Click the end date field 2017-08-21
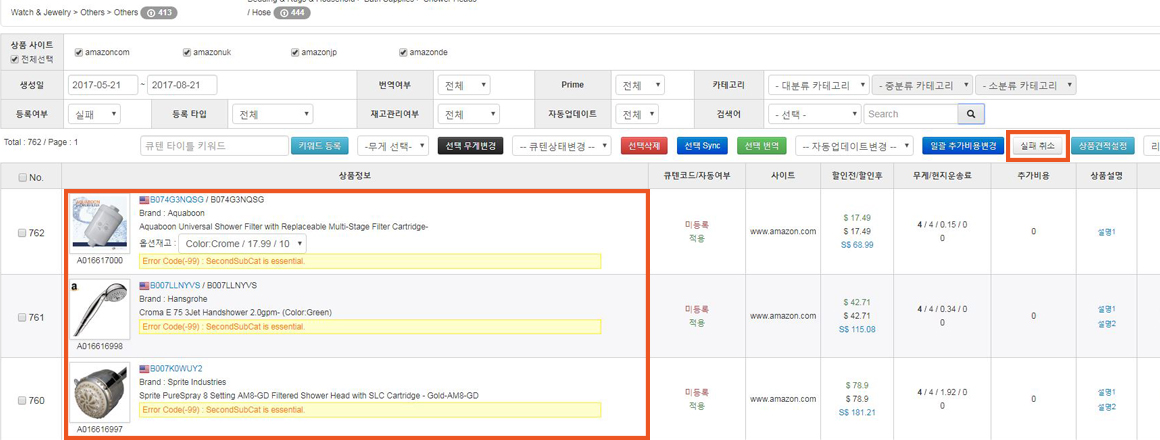The height and width of the screenshot is (440, 1160). tap(182, 85)
